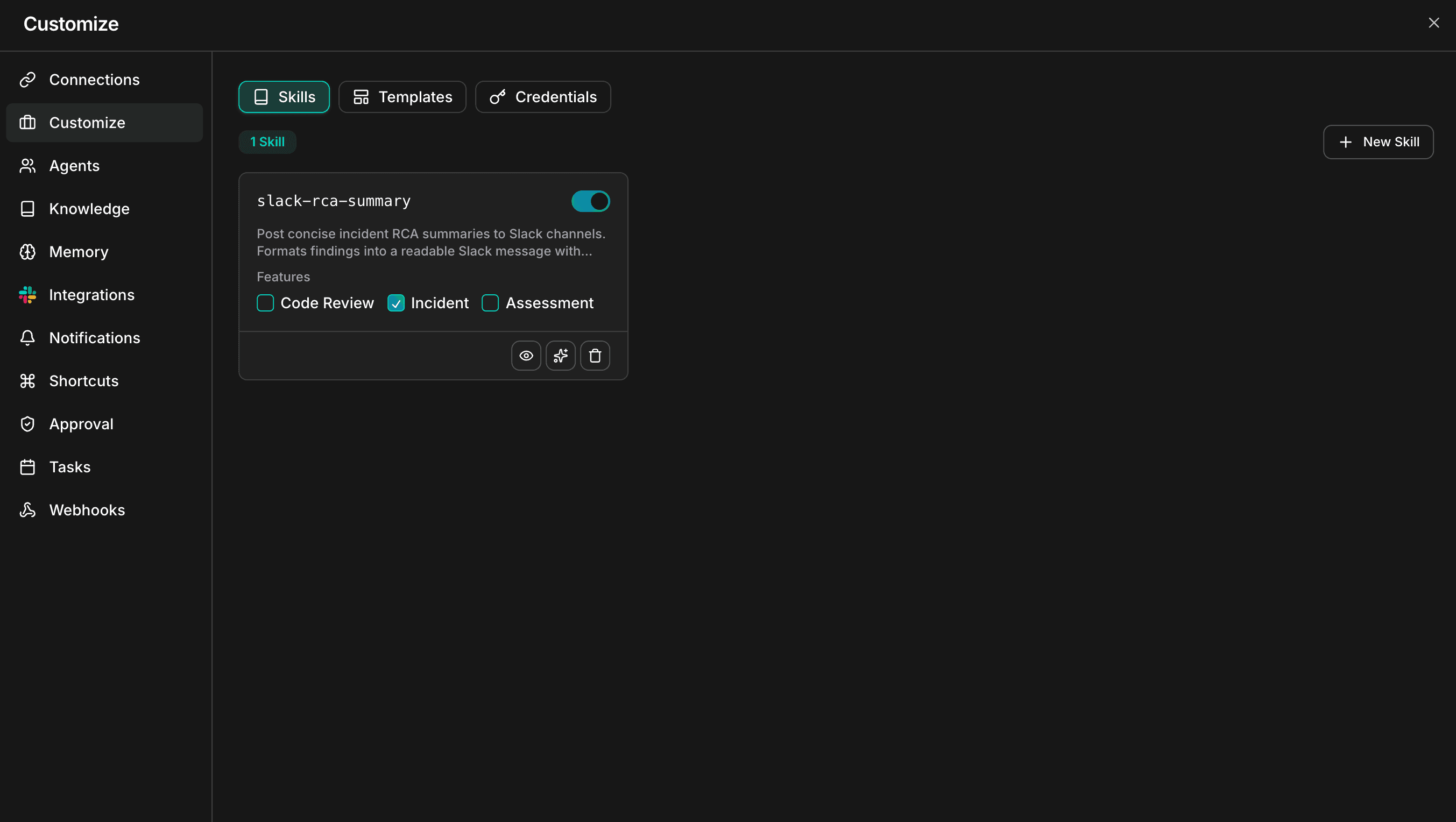The image size is (1456, 822).
Task: Switch to the Credentials tab
Action: point(542,97)
